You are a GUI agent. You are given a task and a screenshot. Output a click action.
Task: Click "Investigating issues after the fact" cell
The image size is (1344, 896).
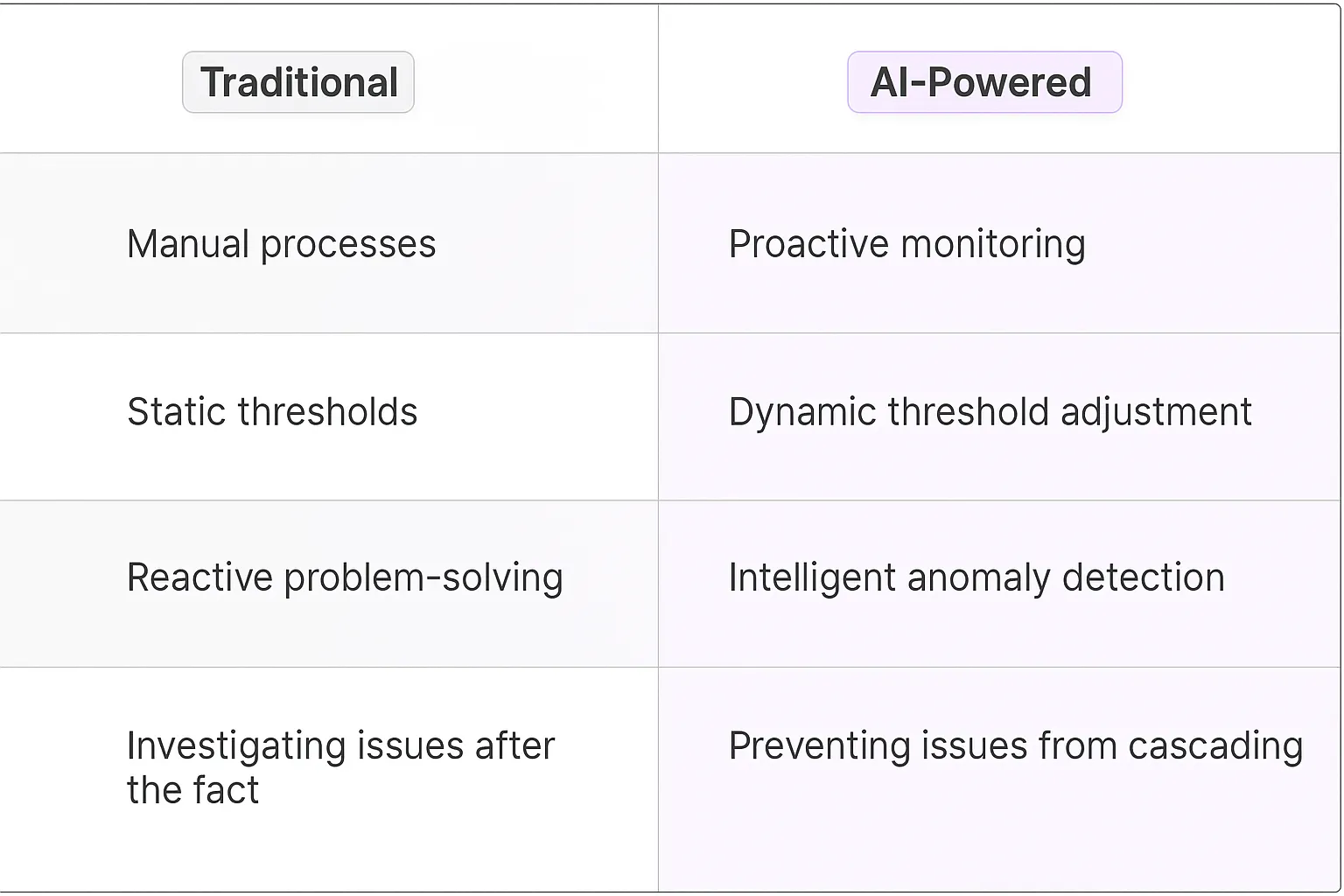[x=340, y=767]
